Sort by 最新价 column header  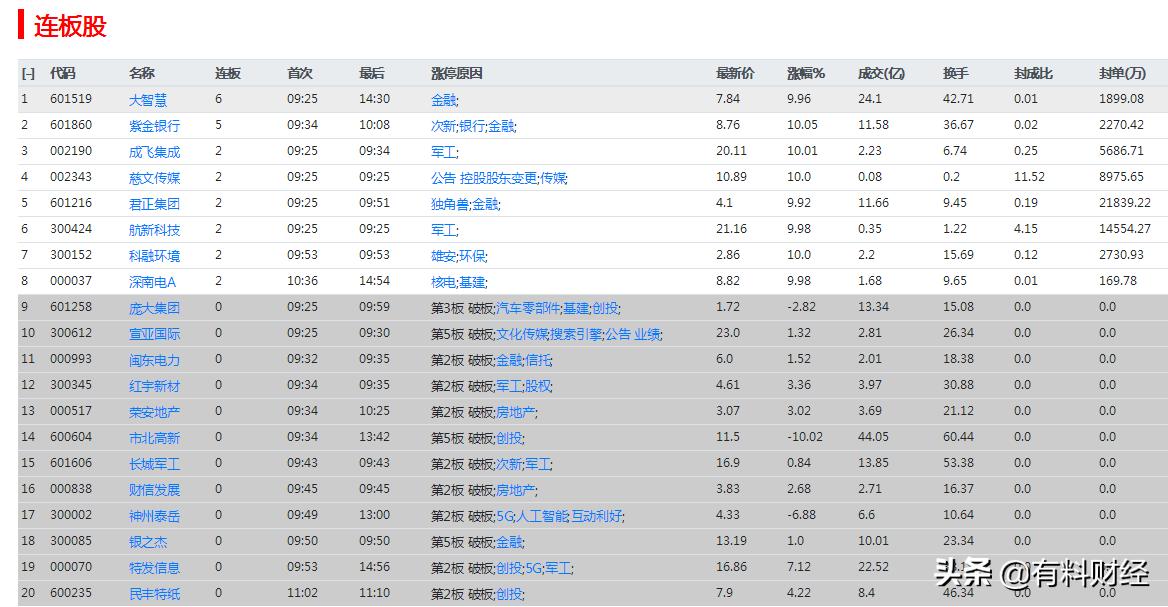[x=735, y=73]
